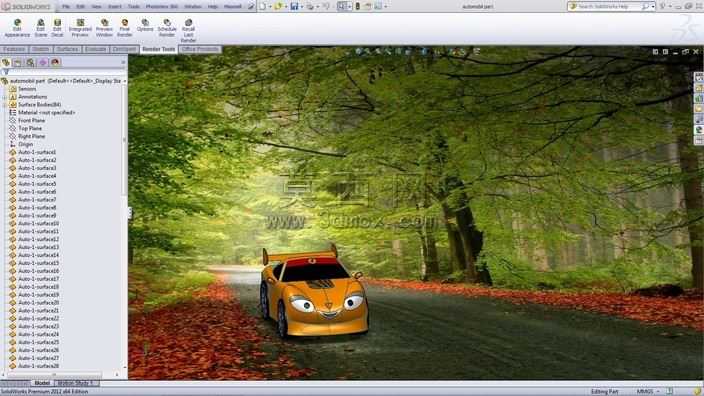Switch to the Sketch tab
This screenshot has width=704, height=396.
coord(40,49)
